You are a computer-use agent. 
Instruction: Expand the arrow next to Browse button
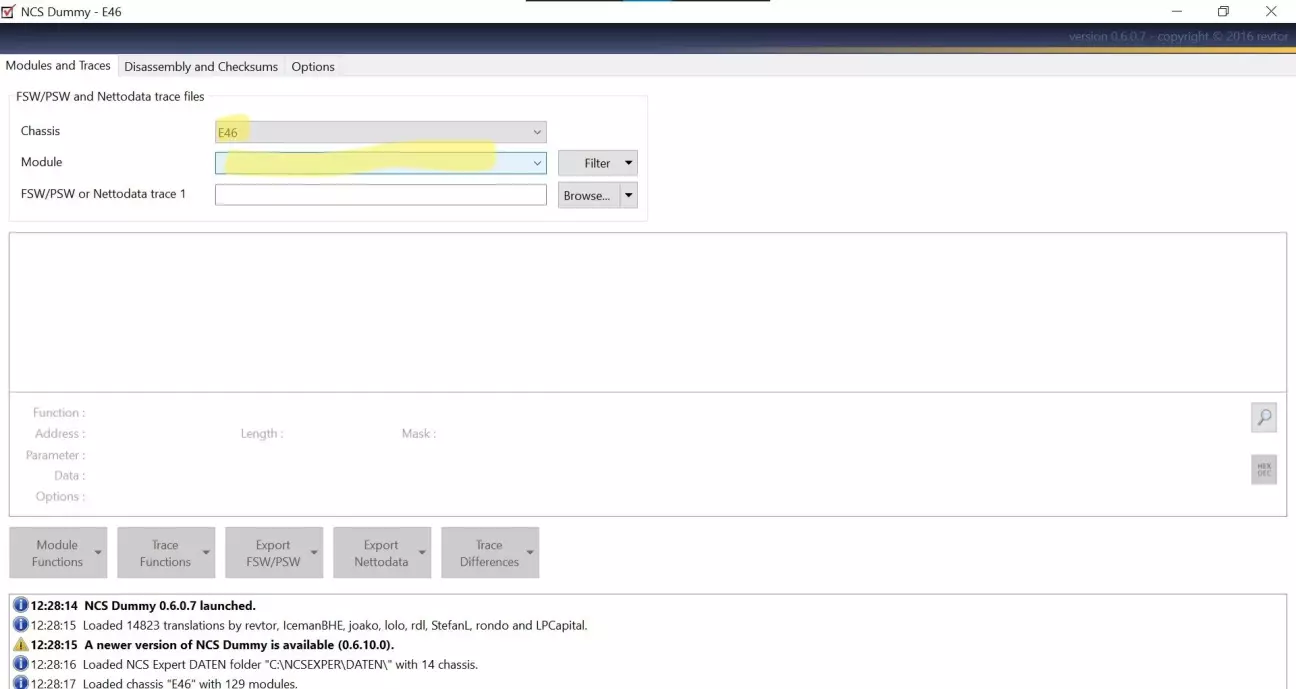tap(629, 195)
